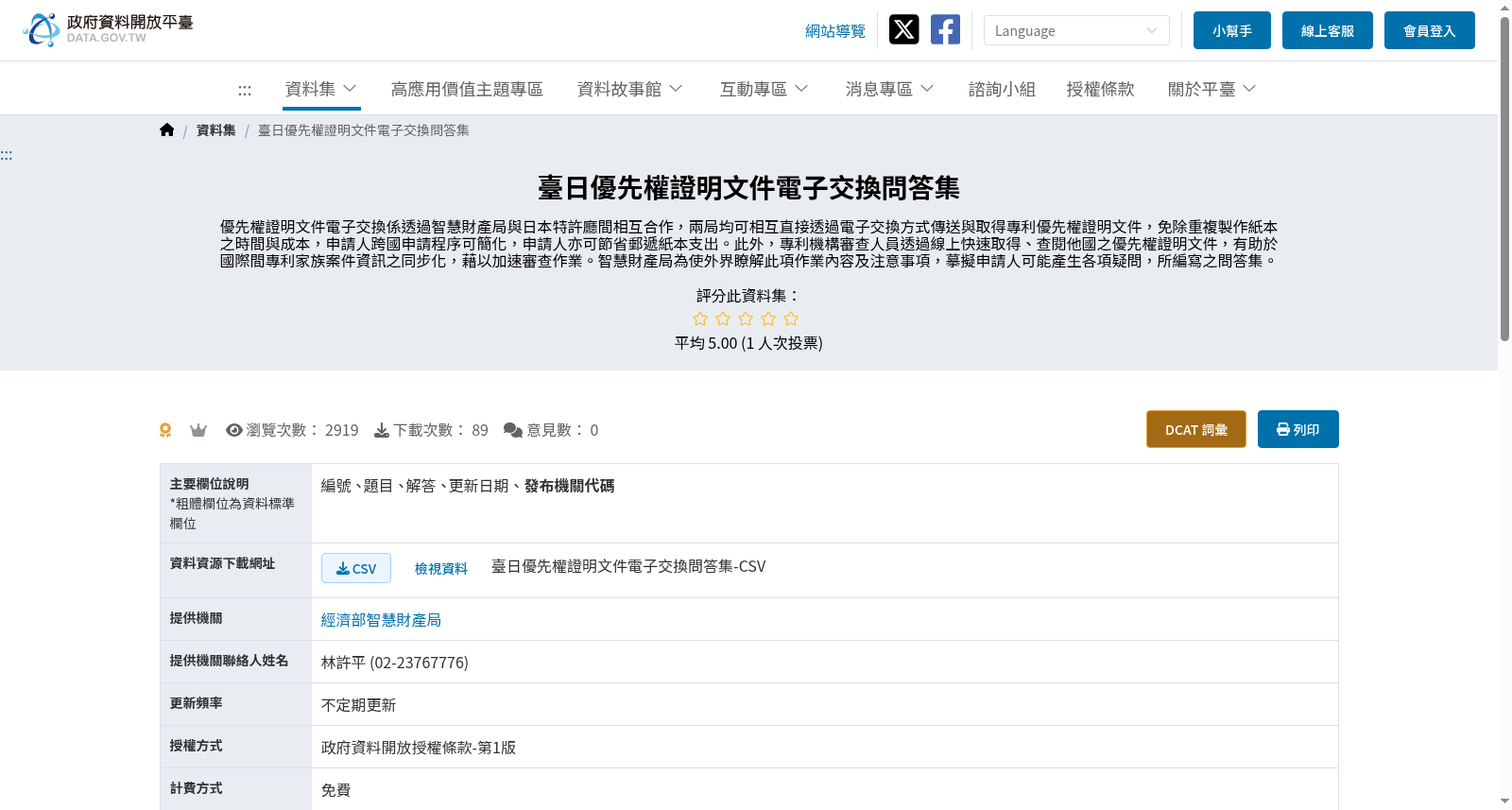This screenshot has width=1512, height=810.
Task: Expand the 消息專區 menu
Action: point(889,89)
